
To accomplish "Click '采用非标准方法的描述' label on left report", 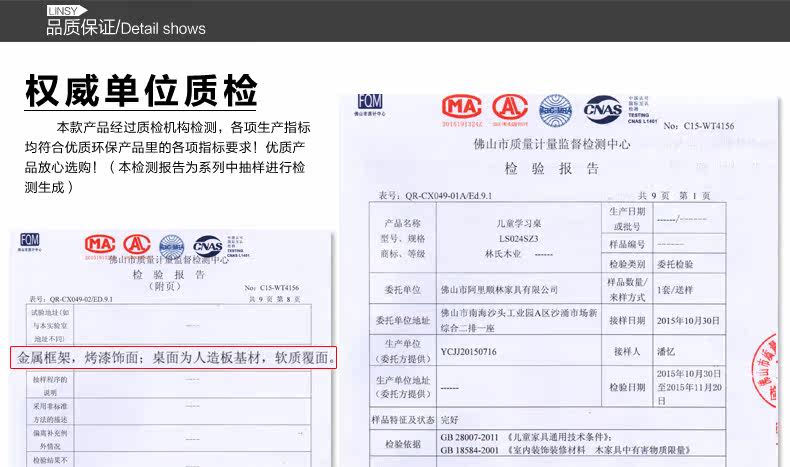I will pyautogui.click(x=50, y=413).
